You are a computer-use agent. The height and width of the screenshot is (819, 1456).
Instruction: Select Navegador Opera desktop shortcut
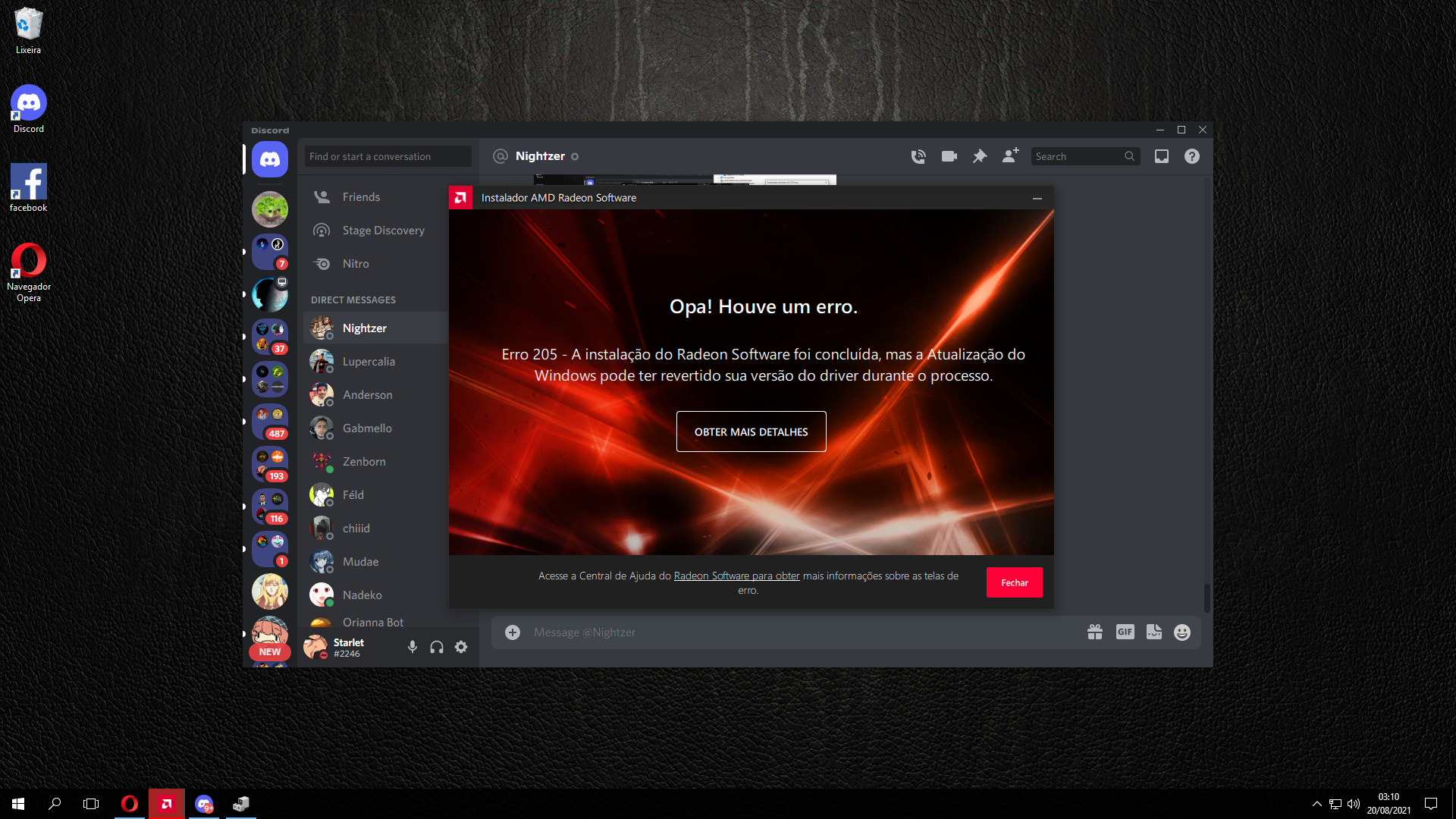click(28, 272)
